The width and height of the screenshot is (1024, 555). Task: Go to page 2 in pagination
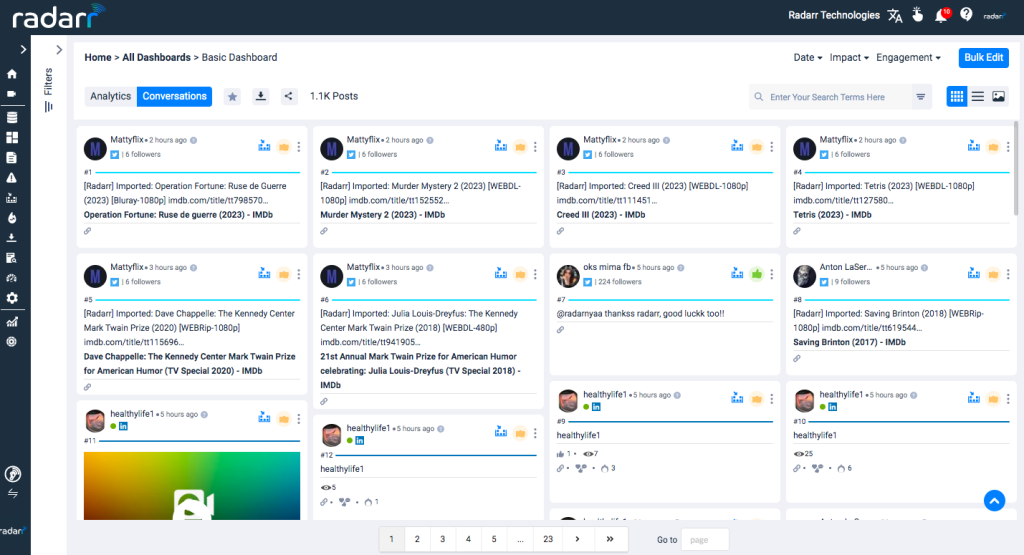coord(417,539)
